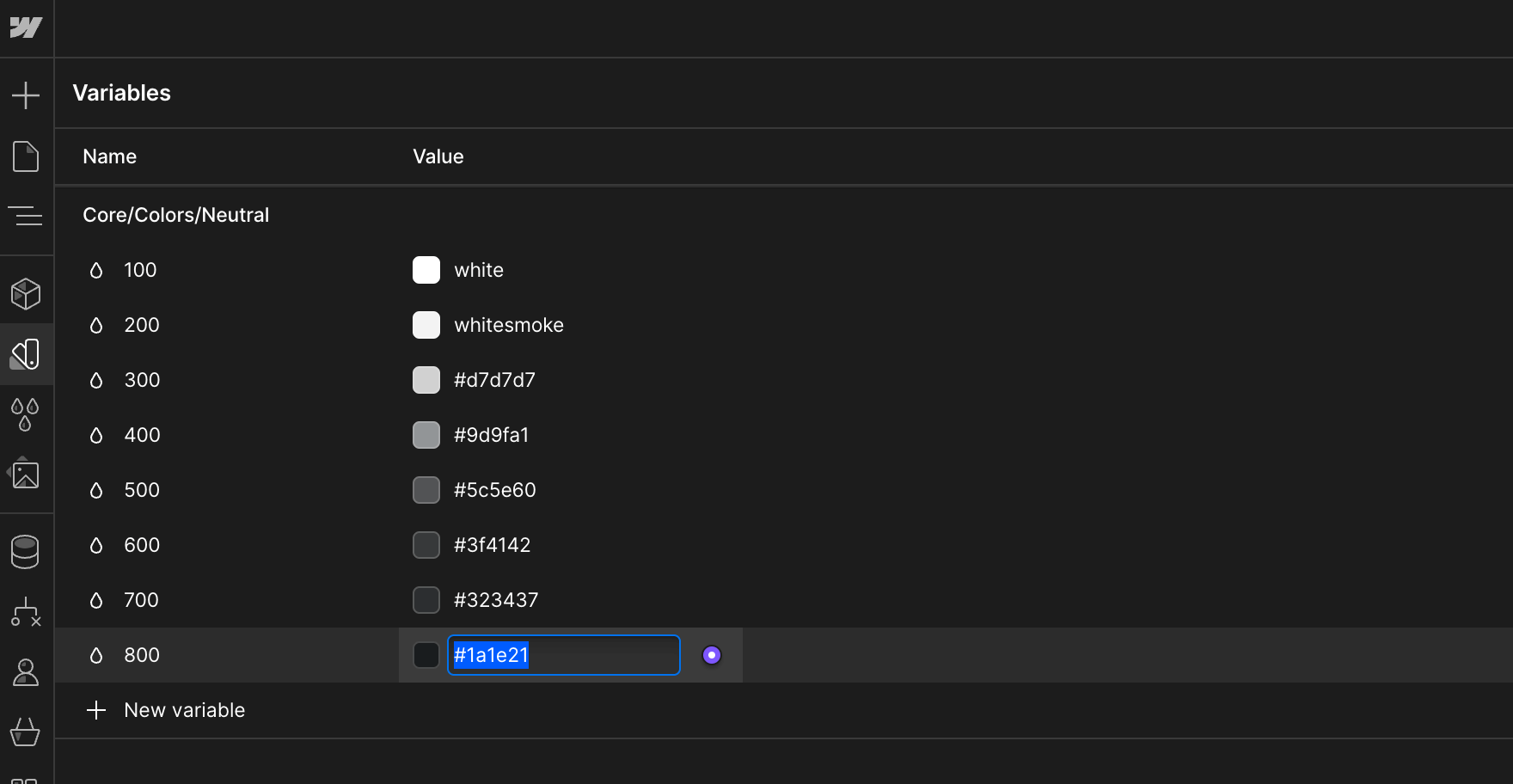Screen dimensions: 1513x784
Task: Open the Variables panel icon
Action: tap(27, 354)
